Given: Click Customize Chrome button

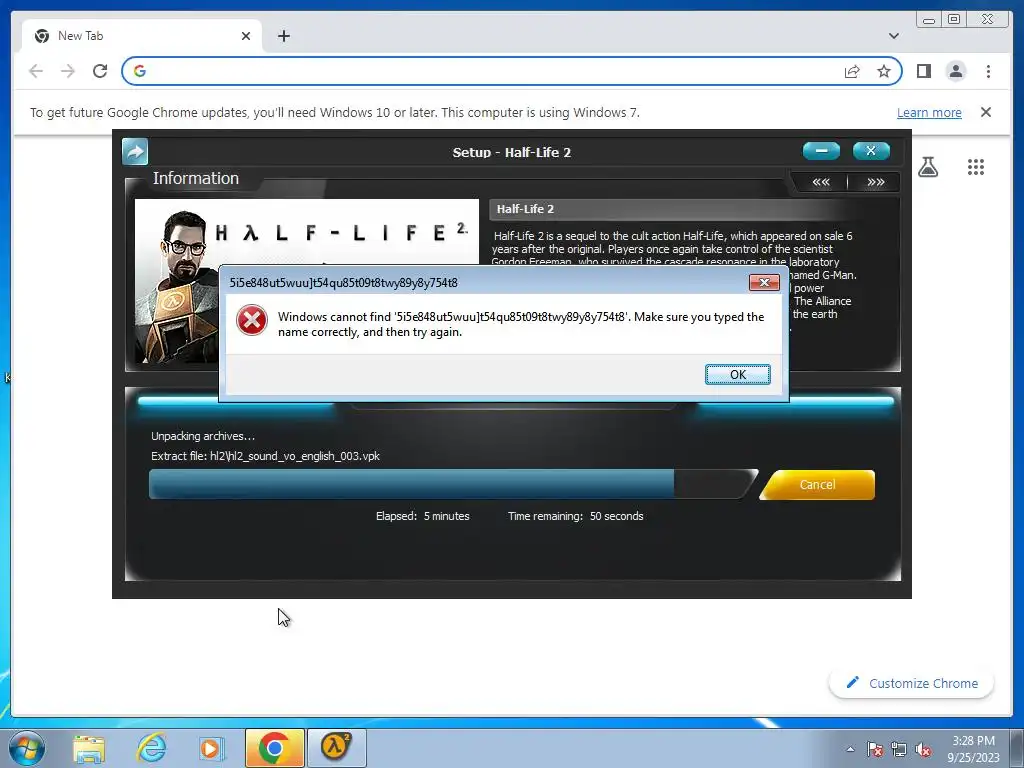Looking at the screenshot, I should [x=912, y=683].
